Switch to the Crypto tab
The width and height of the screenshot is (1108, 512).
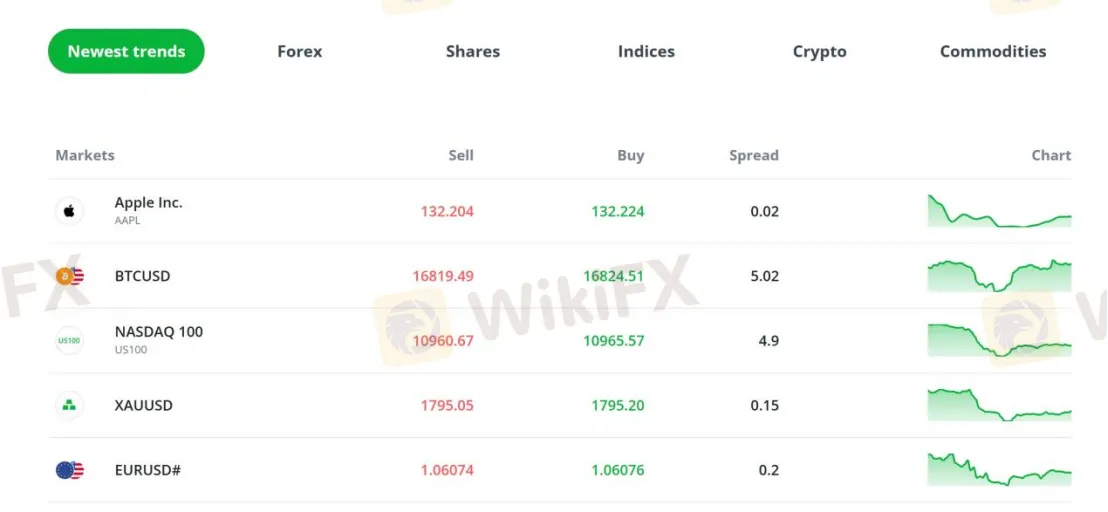click(819, 51)
